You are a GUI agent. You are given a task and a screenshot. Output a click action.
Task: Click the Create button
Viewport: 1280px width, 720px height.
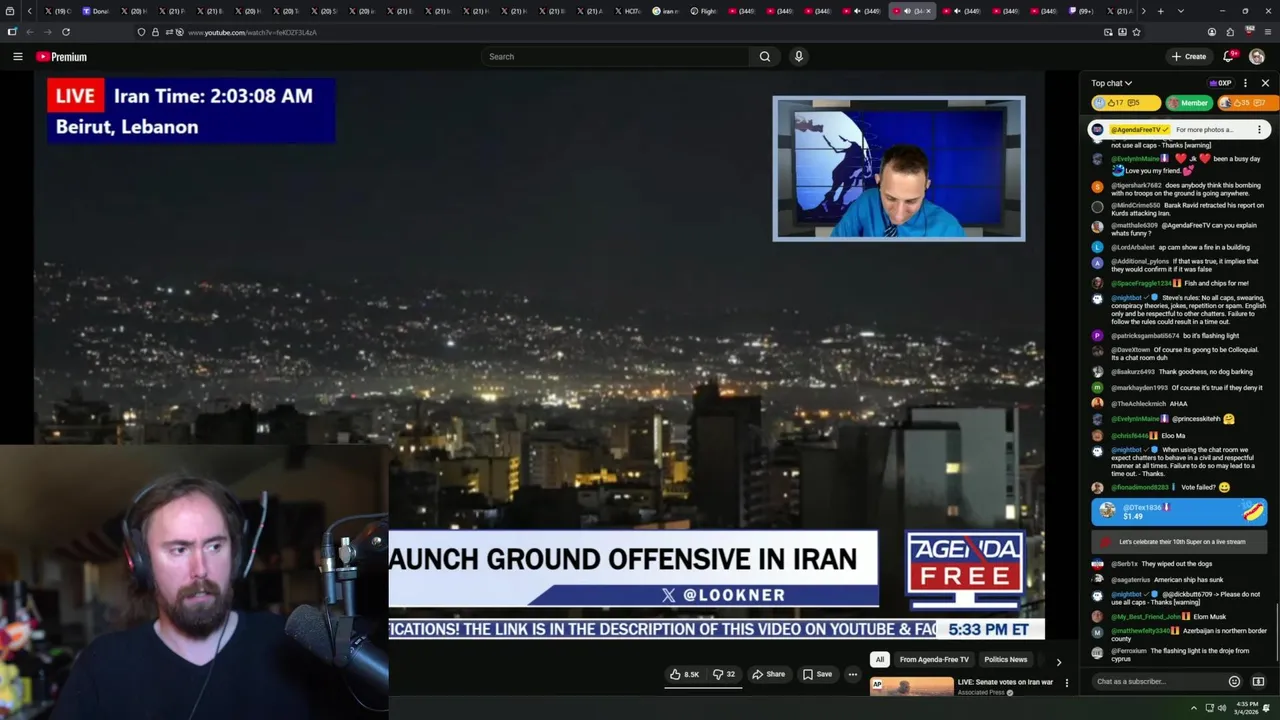coord(1189,57)
